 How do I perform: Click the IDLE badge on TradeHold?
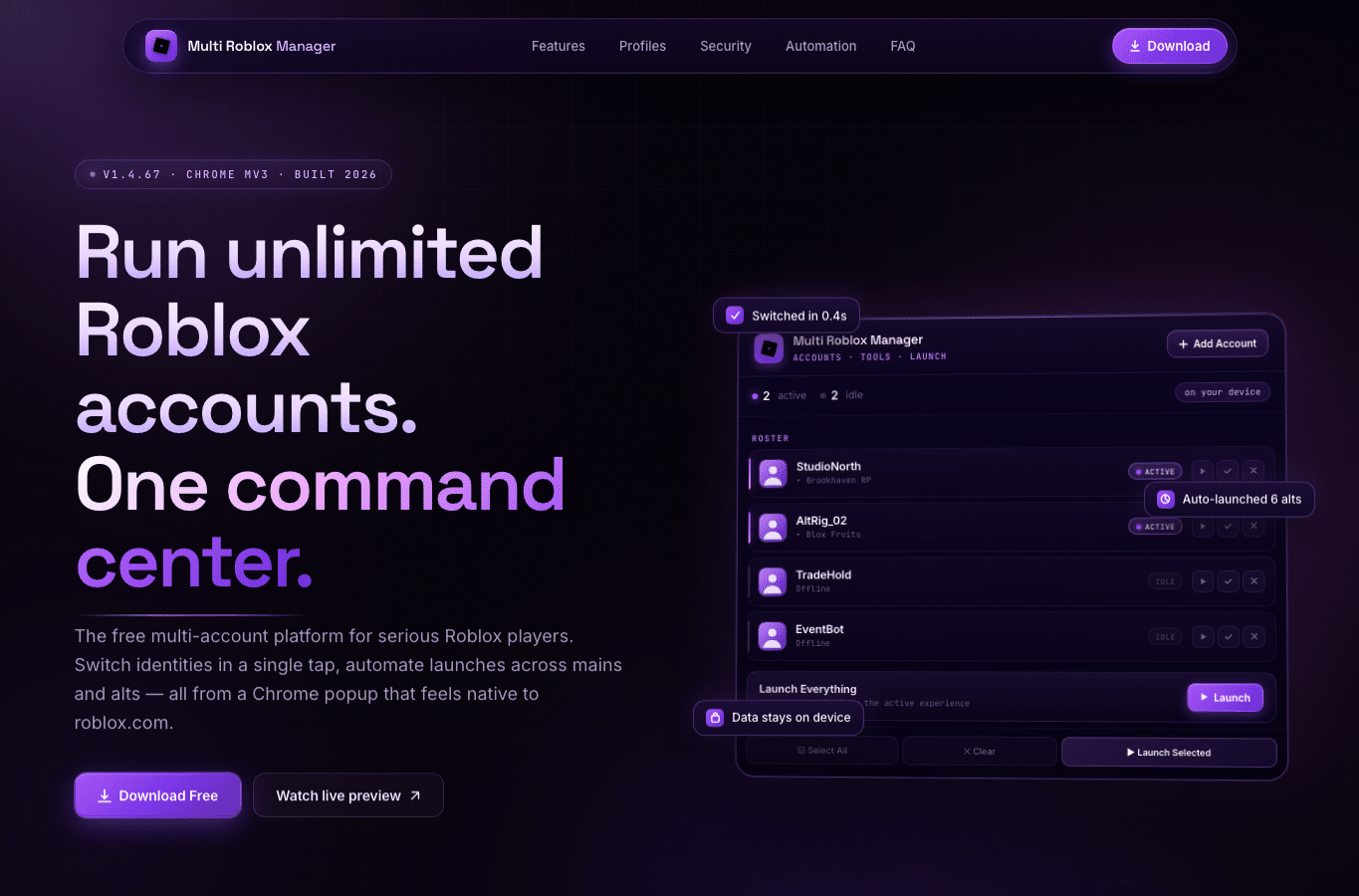[x=1165, y=581]
